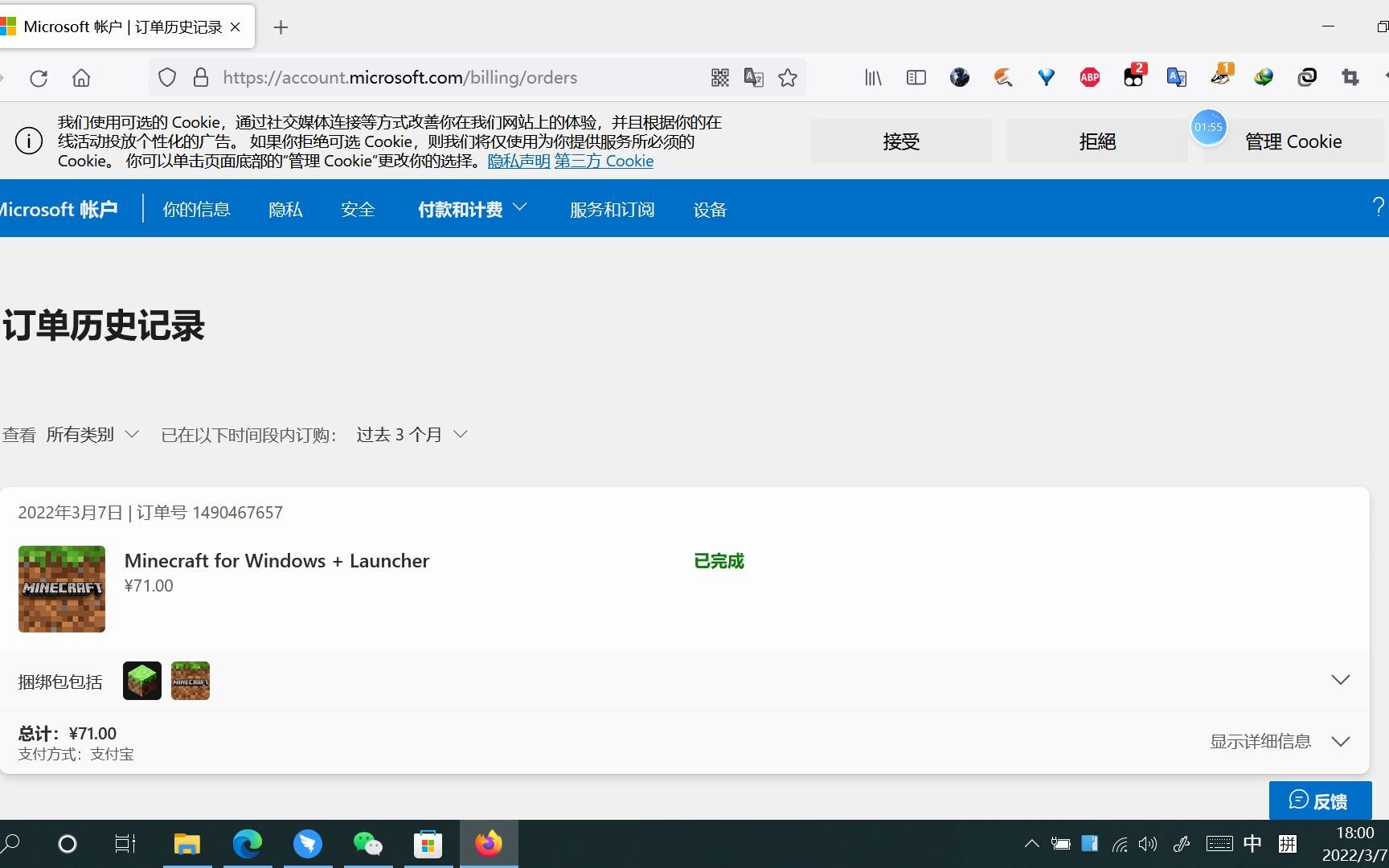The image size is (1389, 868).
Task: Go to the browser home page icon
Action: click(x=81, y=78)
